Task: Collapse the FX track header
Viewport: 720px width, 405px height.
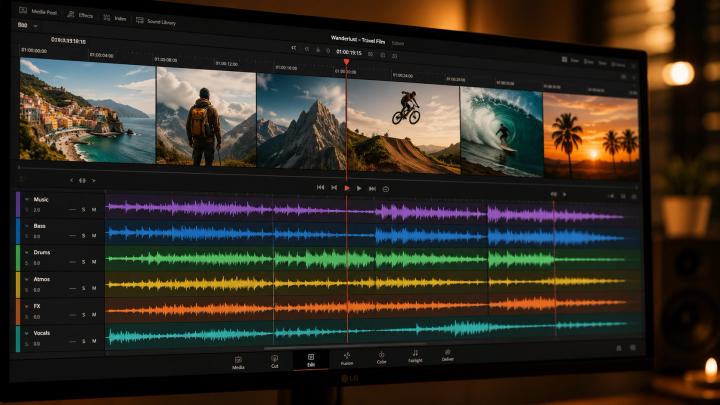Action: click(x=27, y=306)
